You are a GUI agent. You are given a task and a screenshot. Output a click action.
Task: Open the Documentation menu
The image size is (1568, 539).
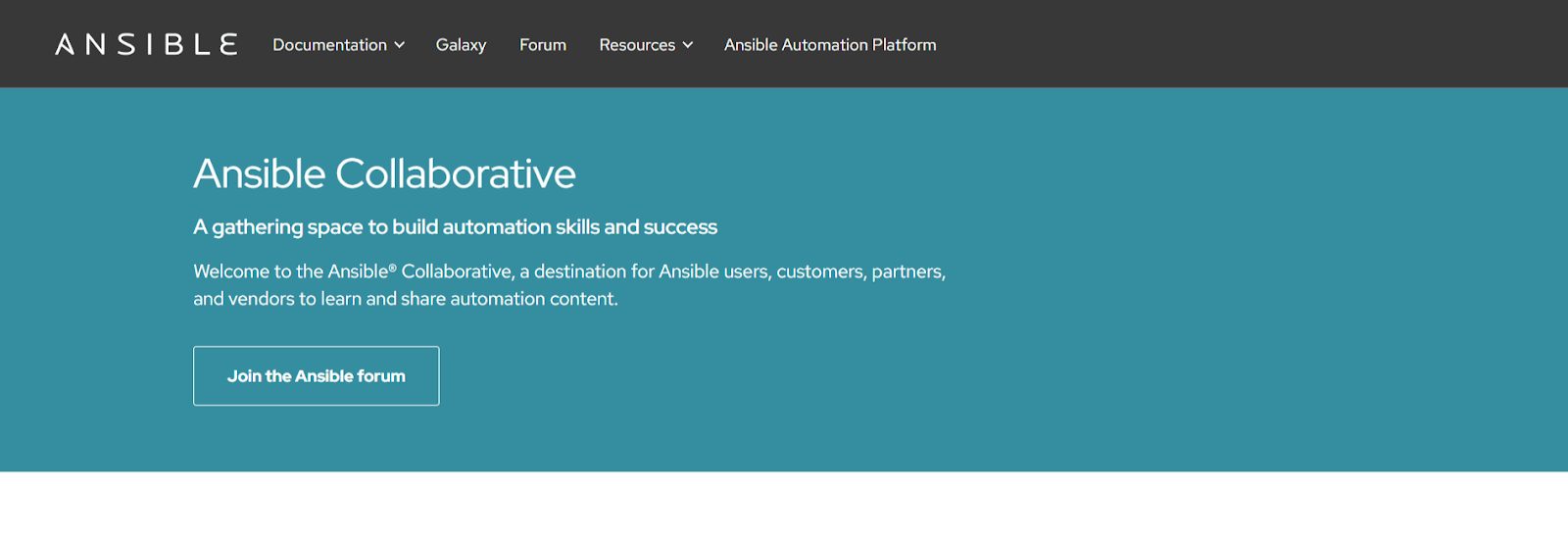(329, 45)
